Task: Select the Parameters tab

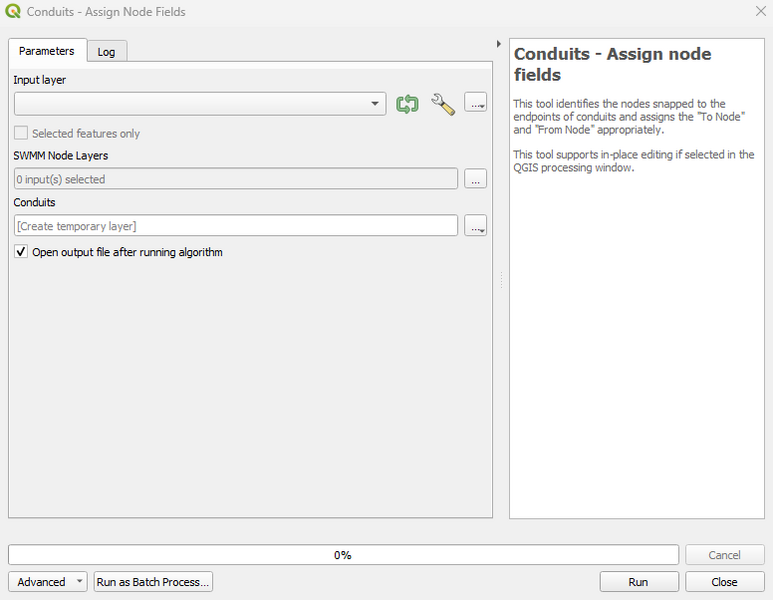Action: 47,51
